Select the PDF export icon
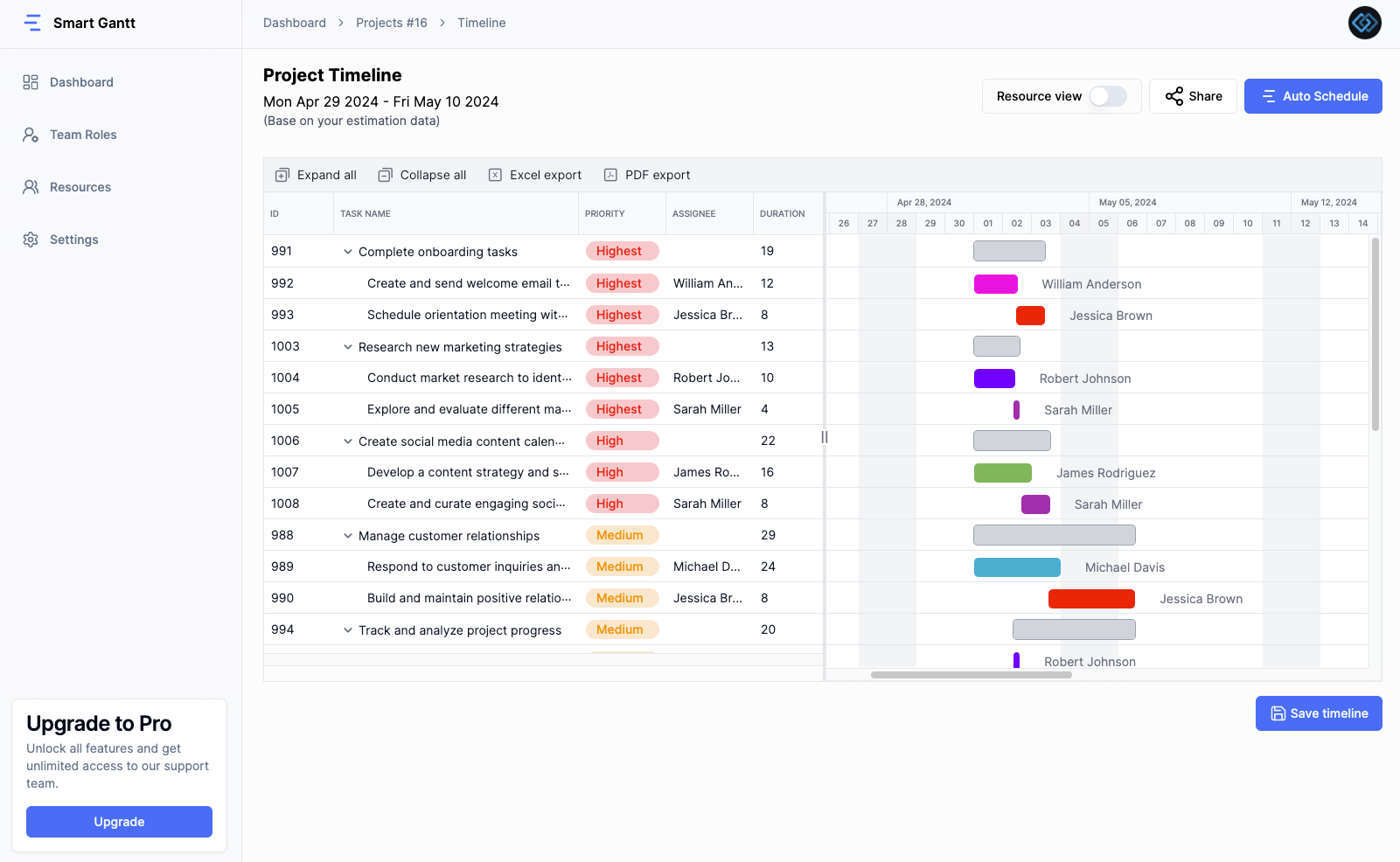 coord(609,175)
